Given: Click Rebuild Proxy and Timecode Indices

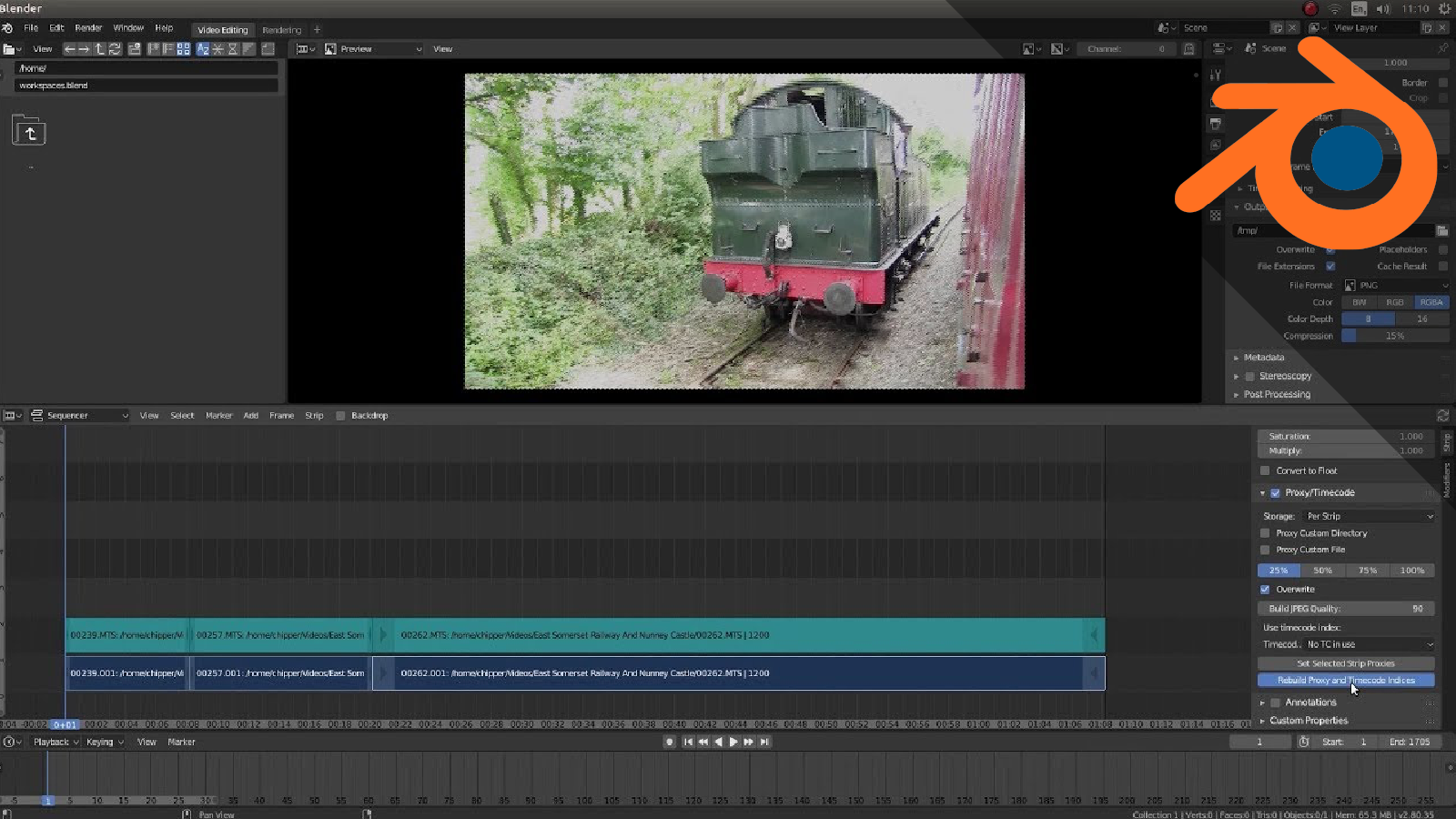Looking at the screenshot, I should tap(1346, 681).
